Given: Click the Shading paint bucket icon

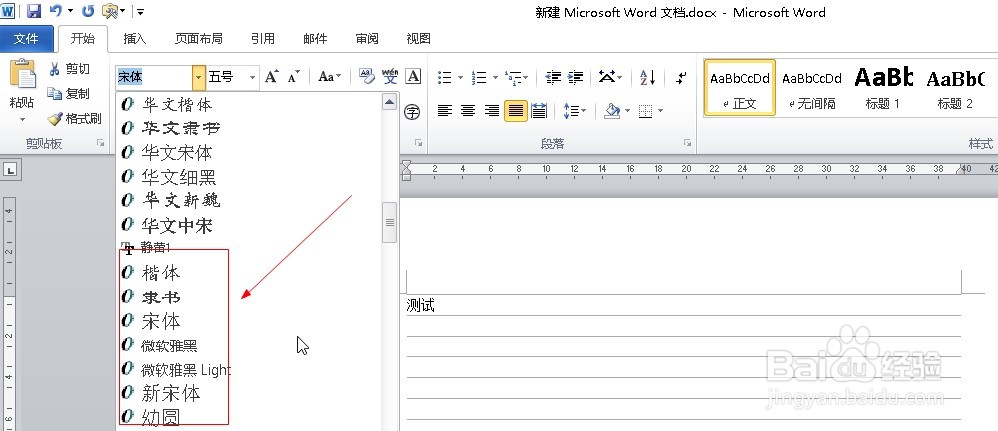Looking at the screenshot, I should (612, 111).
